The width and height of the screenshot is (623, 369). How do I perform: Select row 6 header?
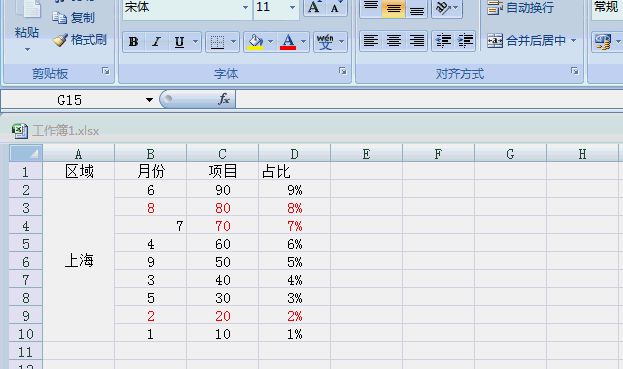click(26, 262)
